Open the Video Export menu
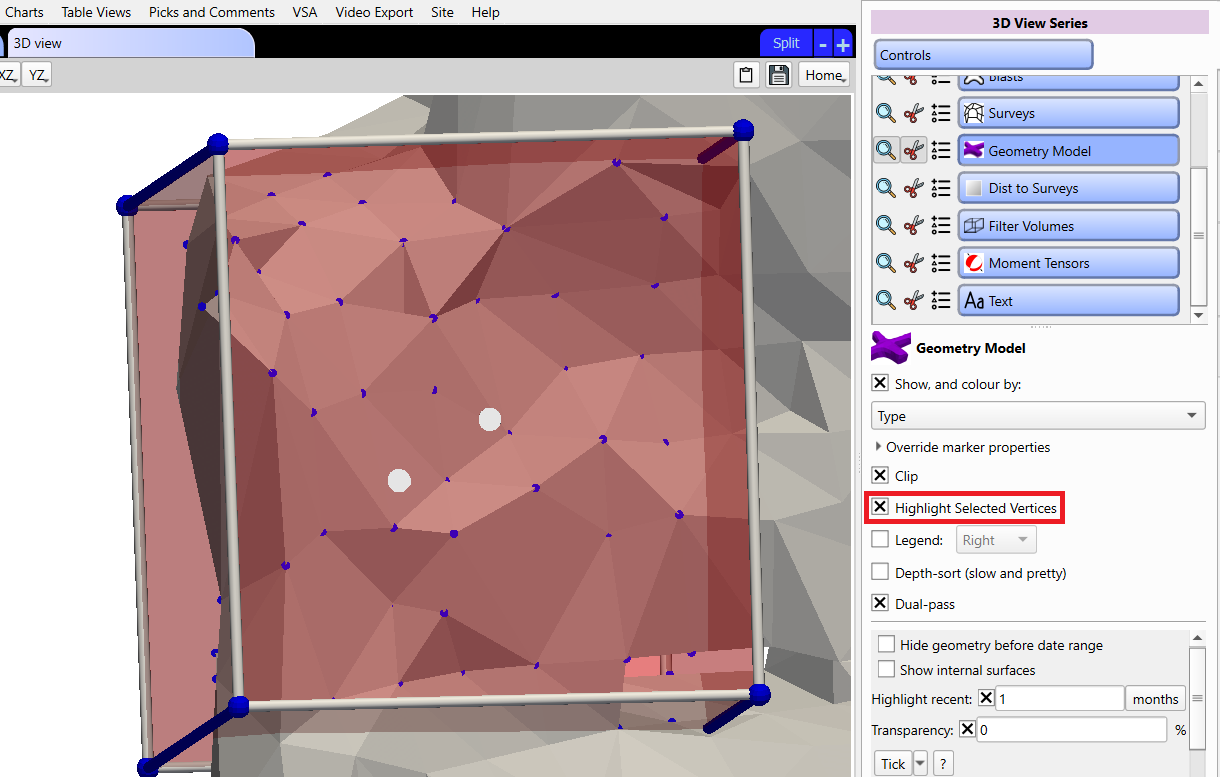This screenshot has width=1220, height=777. point(374,12)
